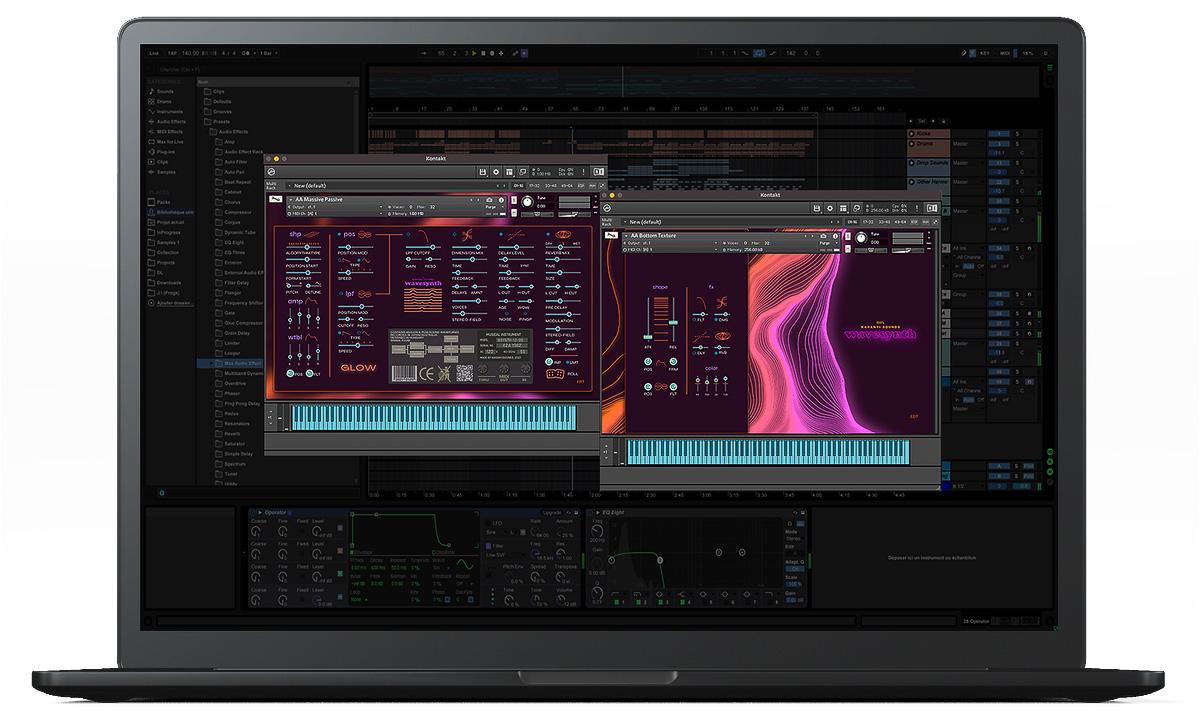Click the camera snapshot icon on AA Bottom Texture header
The height and width of the screenshot is (720, 1200).
click(x=824, y=236)
